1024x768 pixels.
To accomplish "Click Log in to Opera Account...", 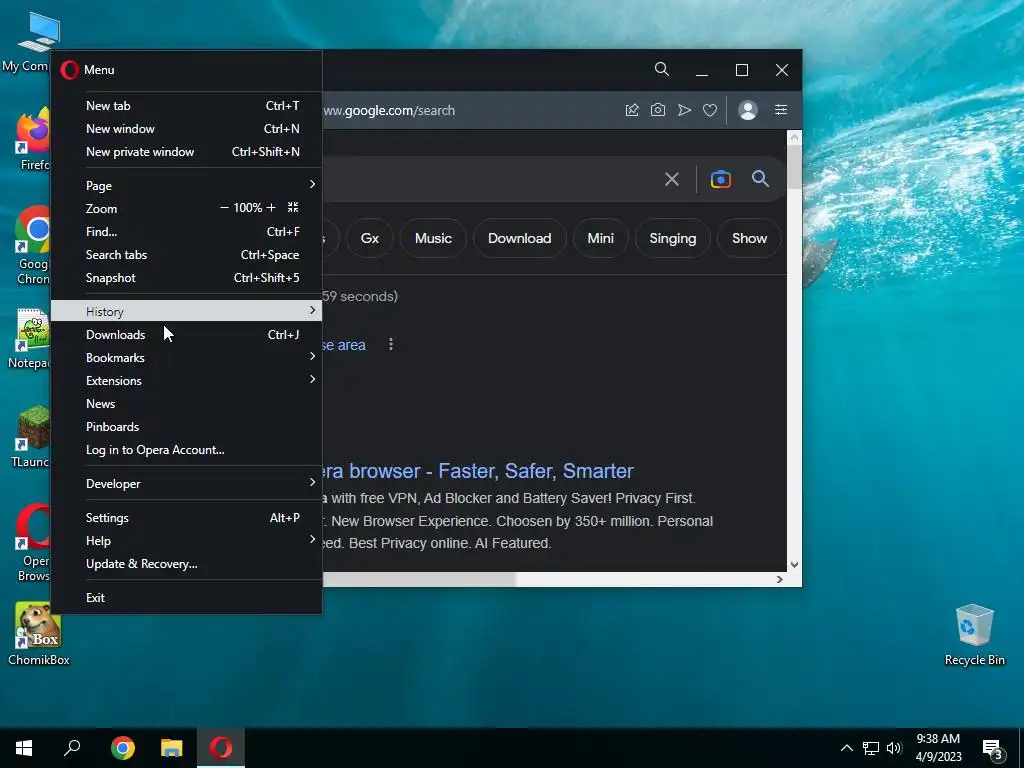I will tap(187, 449).
